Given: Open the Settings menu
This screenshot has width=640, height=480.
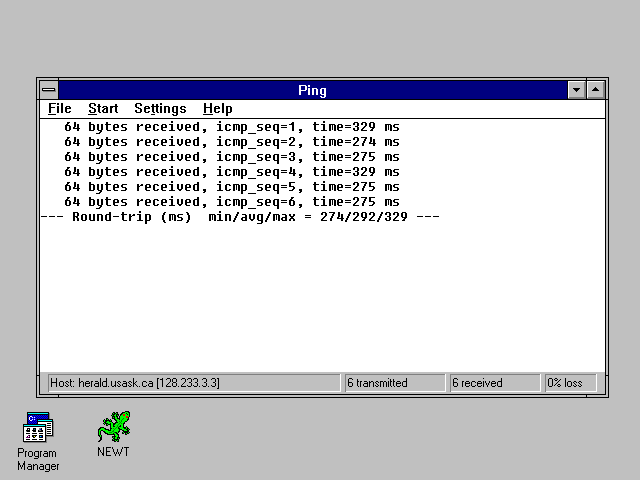Looking at the screenshot, I should coord(160,108).
